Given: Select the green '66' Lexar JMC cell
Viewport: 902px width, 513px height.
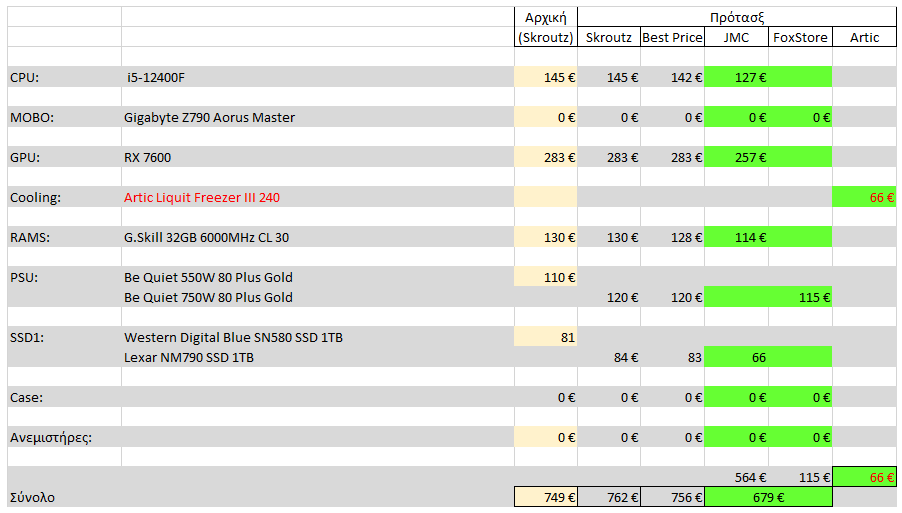Looking at the screenshot, I should [x=736, y=357].
